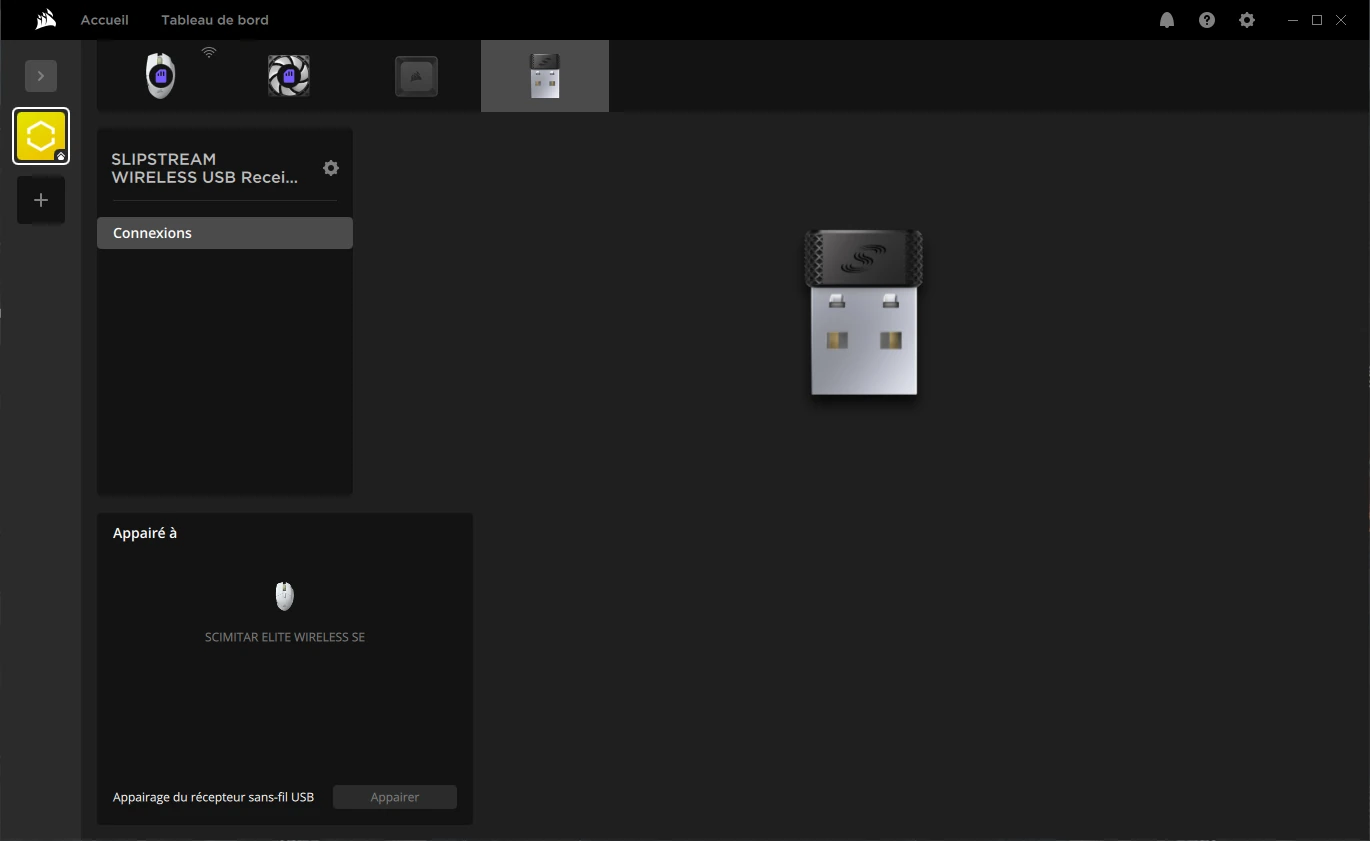
Task: Add a new profile with plus button
Action: (x=41, y=200)
